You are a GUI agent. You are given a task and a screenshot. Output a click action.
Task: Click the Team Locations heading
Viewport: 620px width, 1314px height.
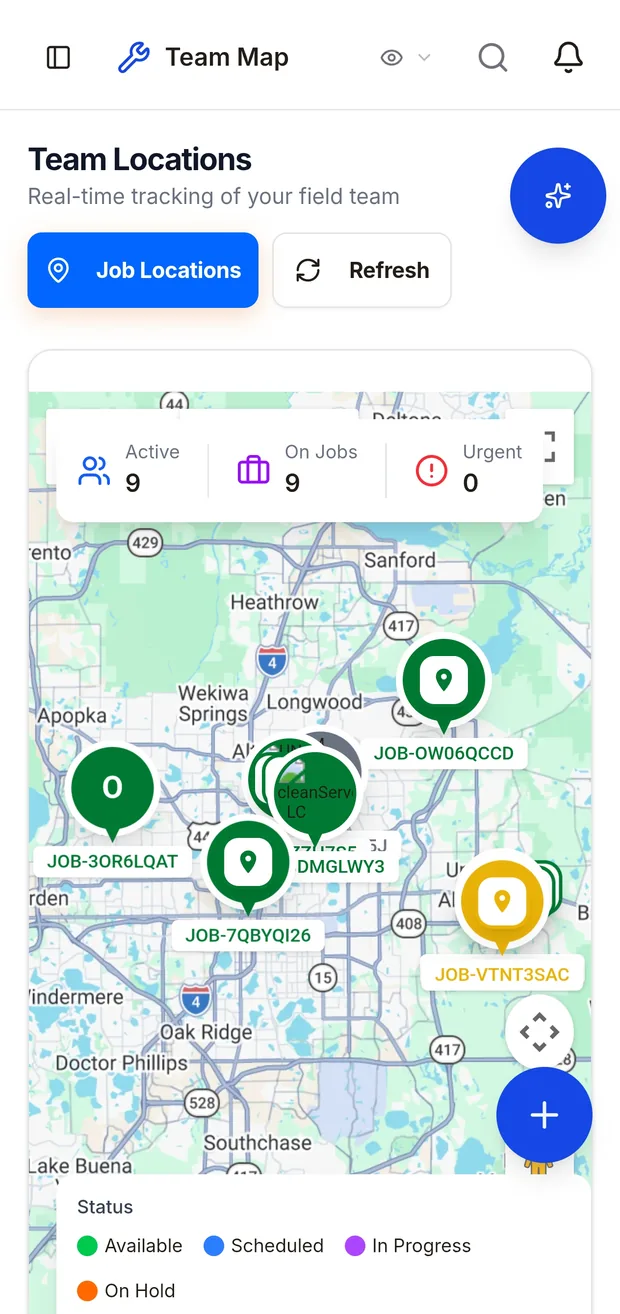point(140,160)
